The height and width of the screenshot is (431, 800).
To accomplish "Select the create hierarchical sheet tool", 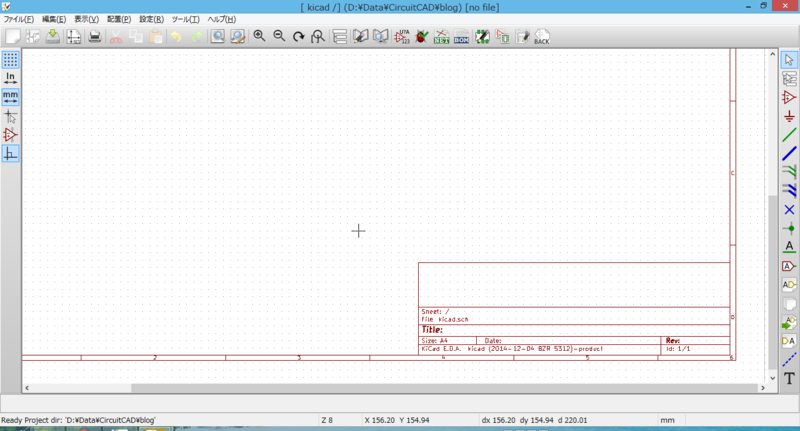I will [789, 303].
